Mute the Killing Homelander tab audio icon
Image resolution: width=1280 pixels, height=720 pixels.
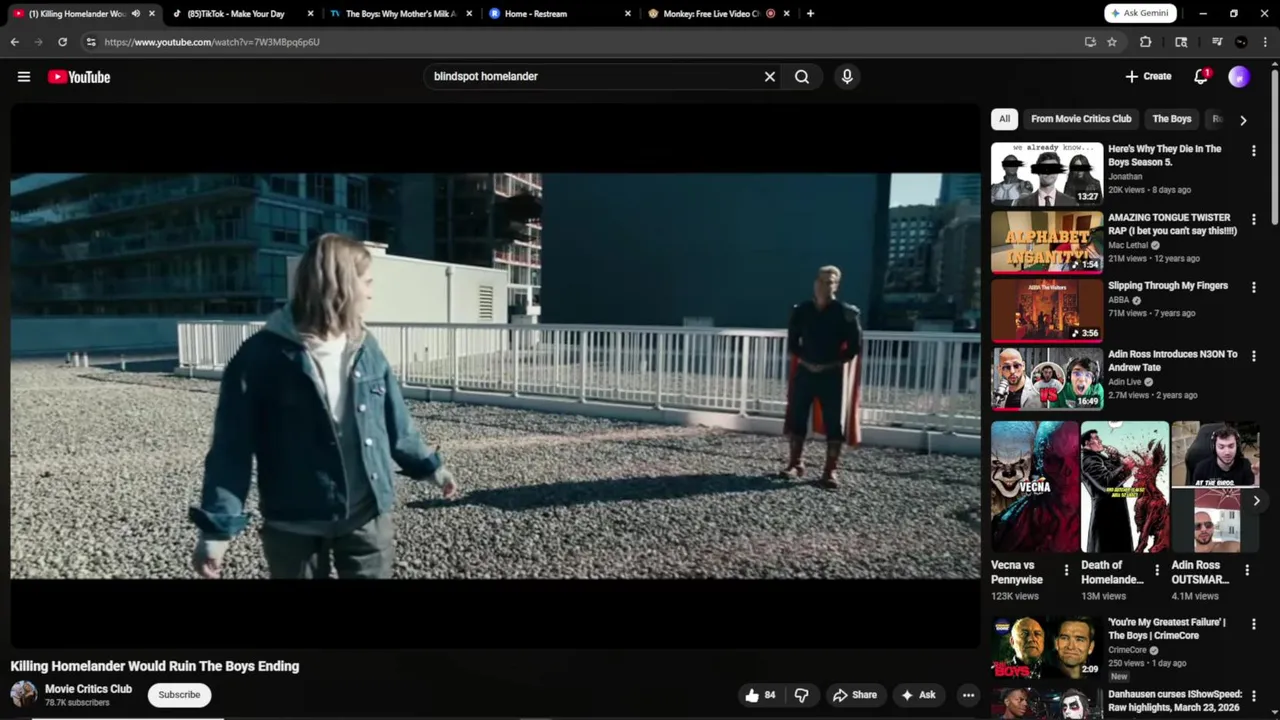pos(135,14)
